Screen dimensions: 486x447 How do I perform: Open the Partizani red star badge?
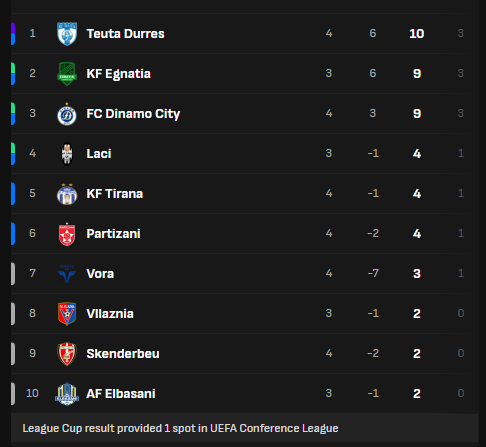[67, 234]
